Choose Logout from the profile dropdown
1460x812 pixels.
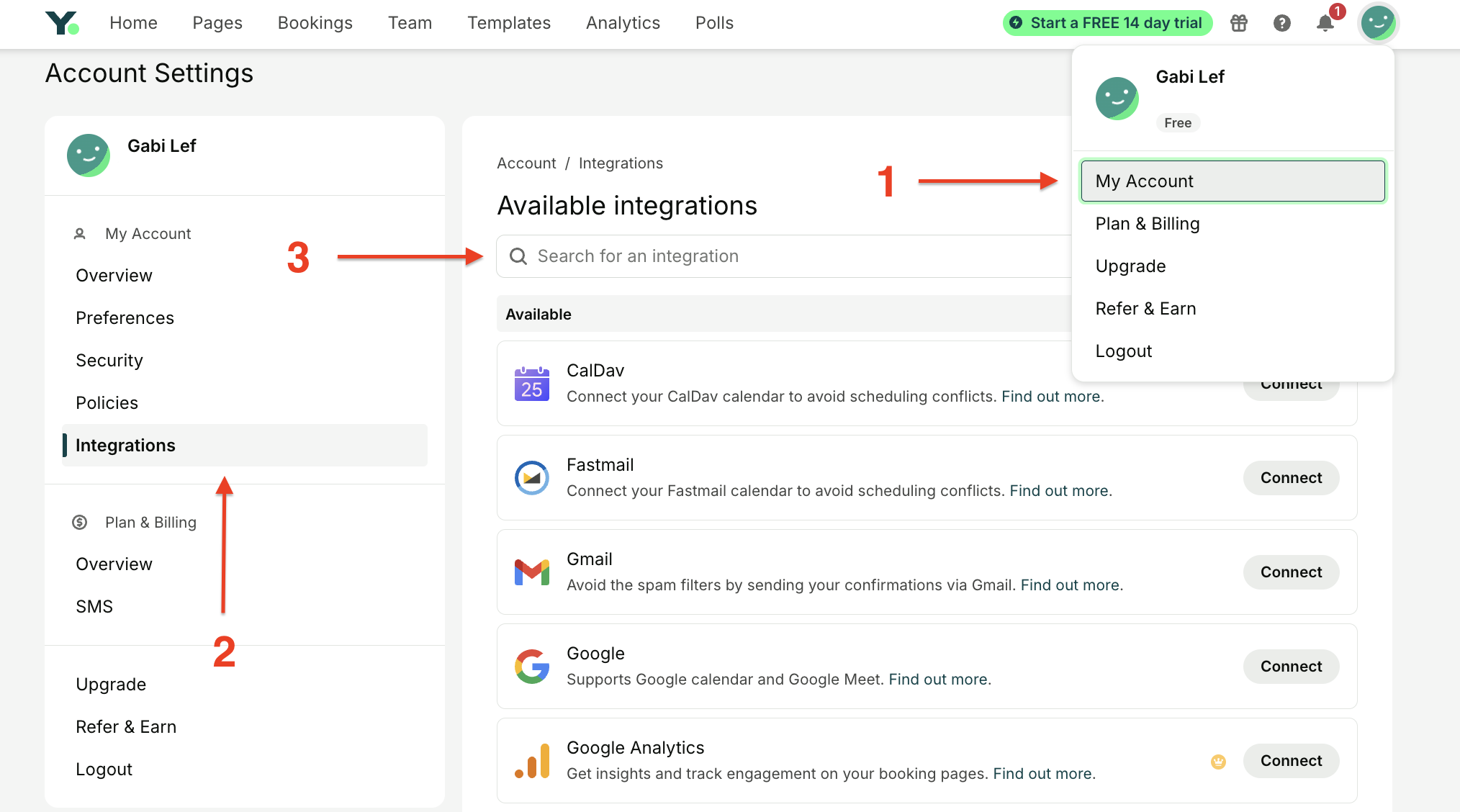pyautogui.click(x=1123, y=351)
